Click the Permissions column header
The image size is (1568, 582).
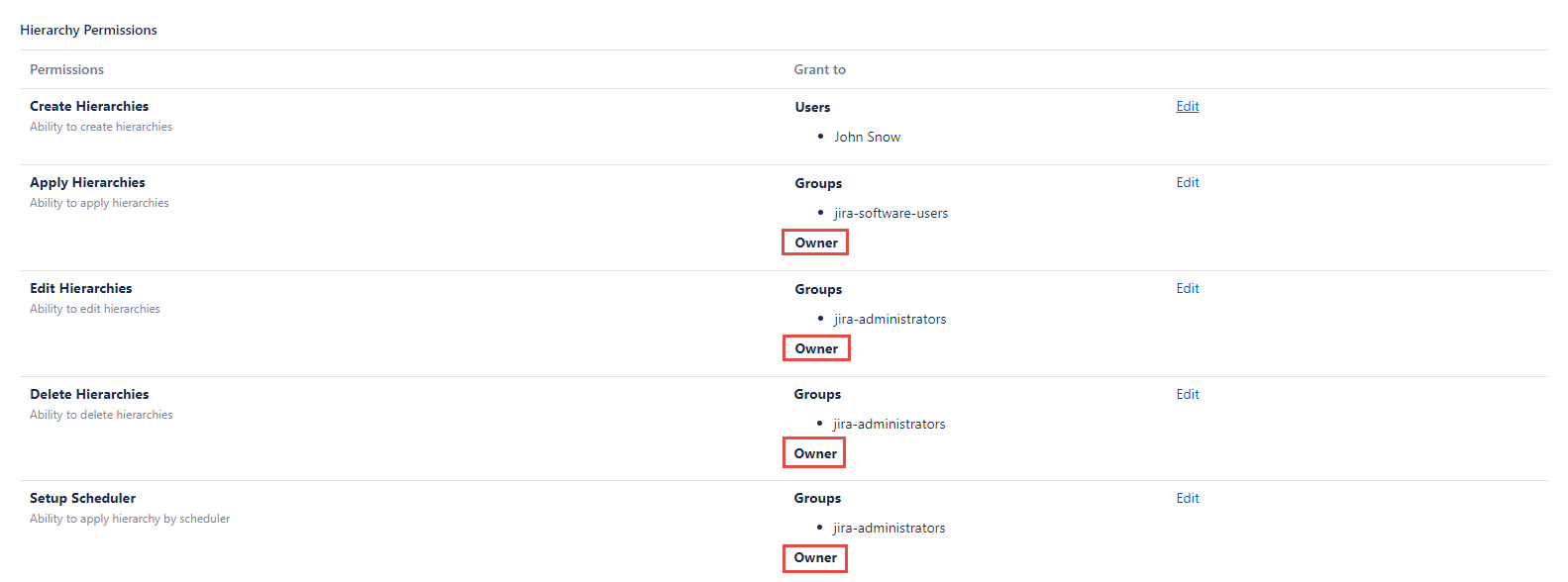[66, 70]
